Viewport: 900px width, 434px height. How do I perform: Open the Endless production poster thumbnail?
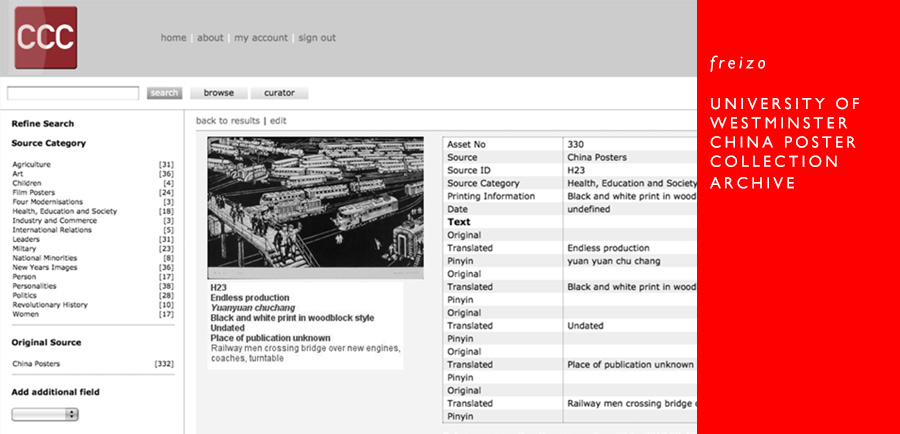316,208
